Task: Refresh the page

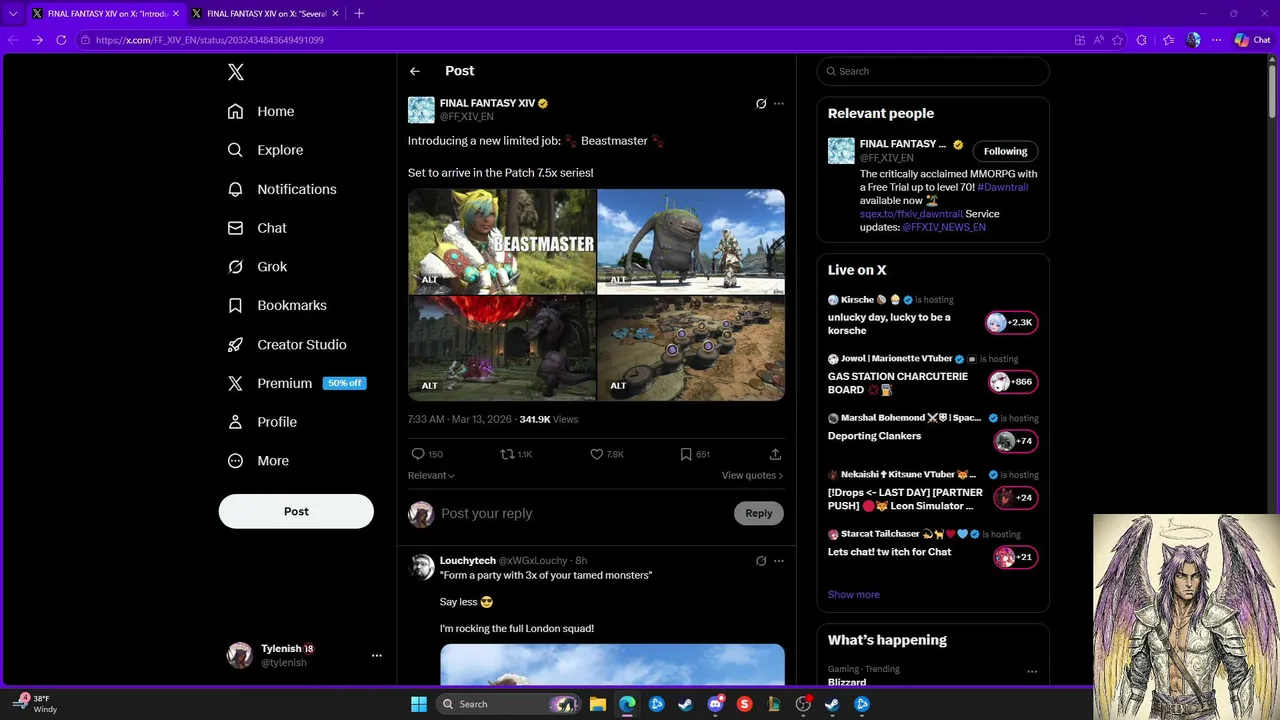Action: (x=61, y=40)
